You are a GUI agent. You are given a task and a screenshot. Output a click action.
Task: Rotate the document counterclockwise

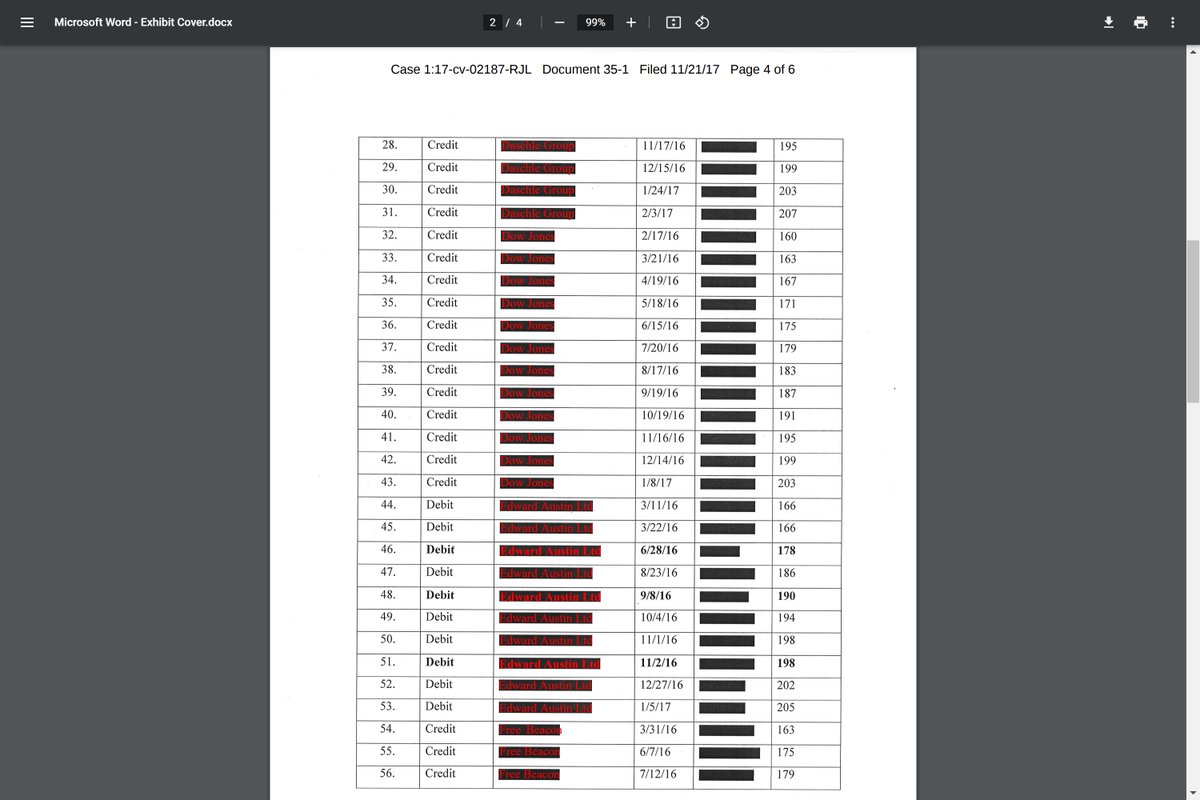(702, 22)
